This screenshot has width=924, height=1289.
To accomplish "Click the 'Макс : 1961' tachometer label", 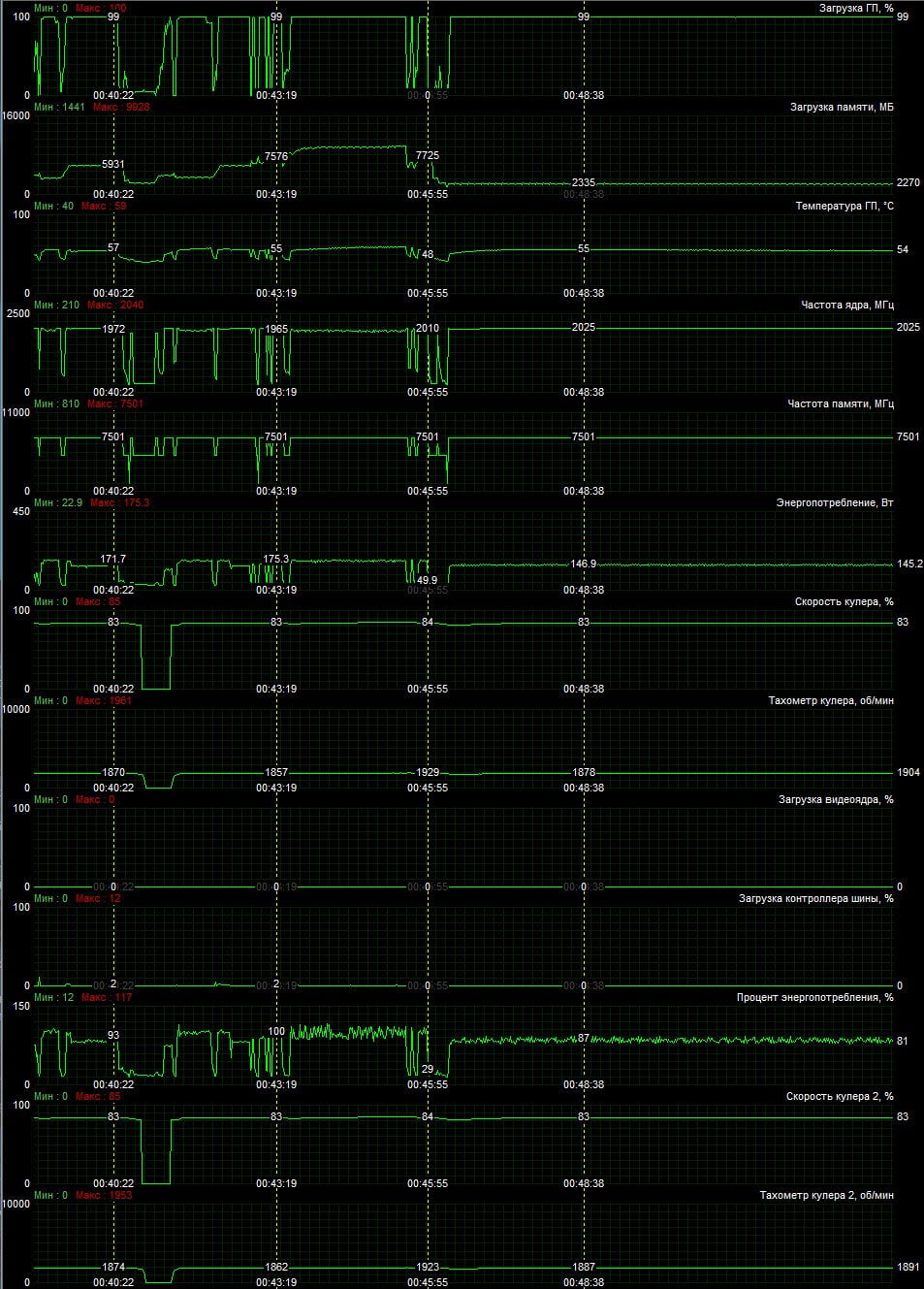I will point(104,700).
